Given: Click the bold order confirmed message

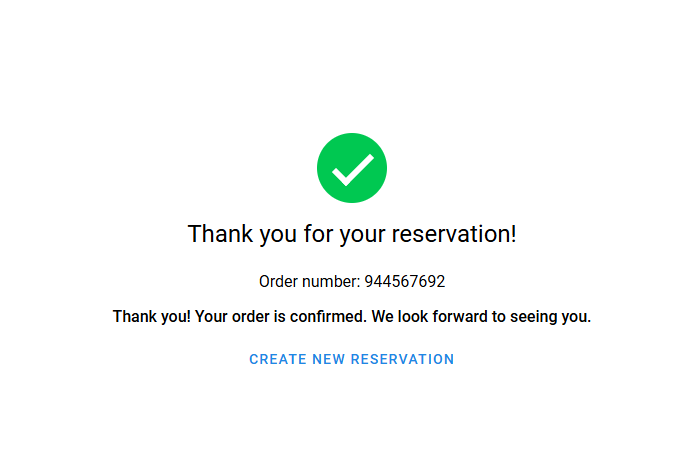Looking at the screenshot, I should pos(352,317).
